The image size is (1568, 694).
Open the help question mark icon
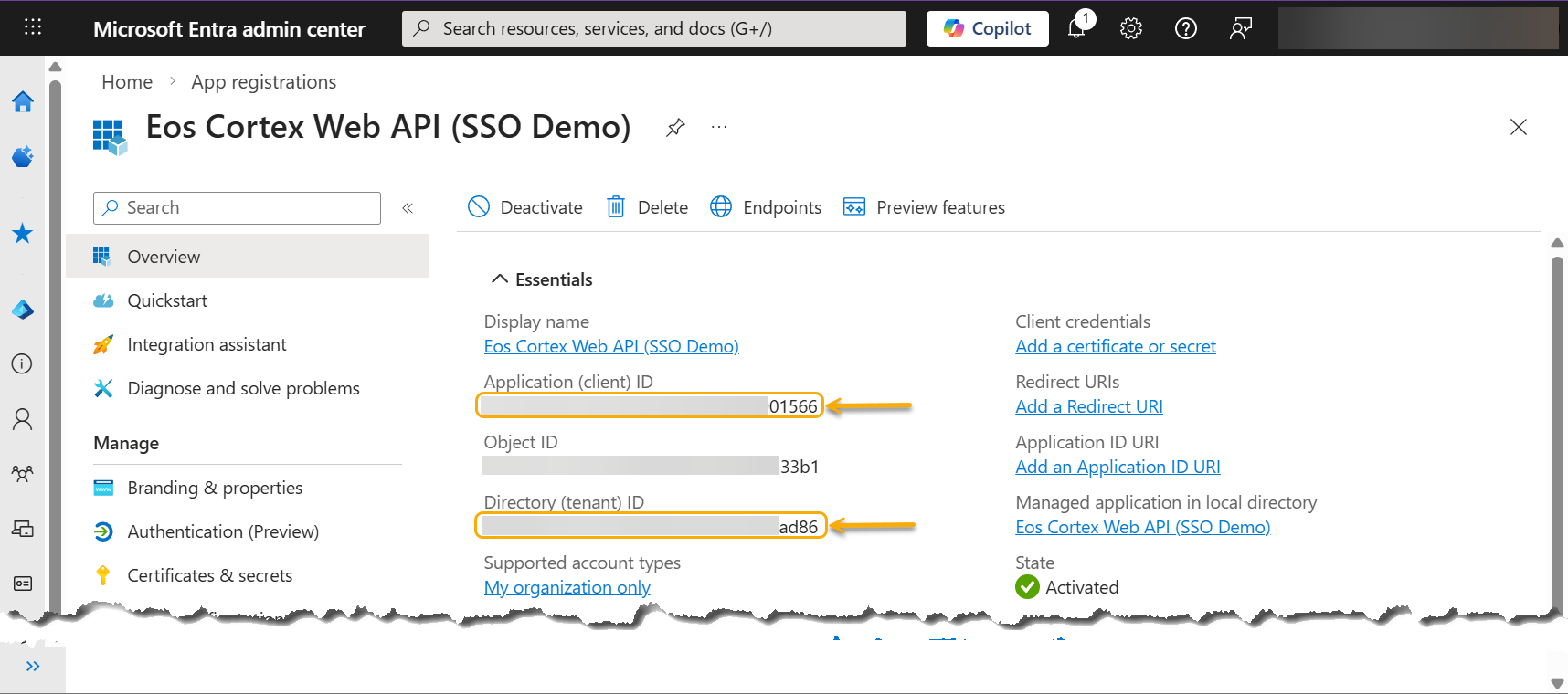1186,28
